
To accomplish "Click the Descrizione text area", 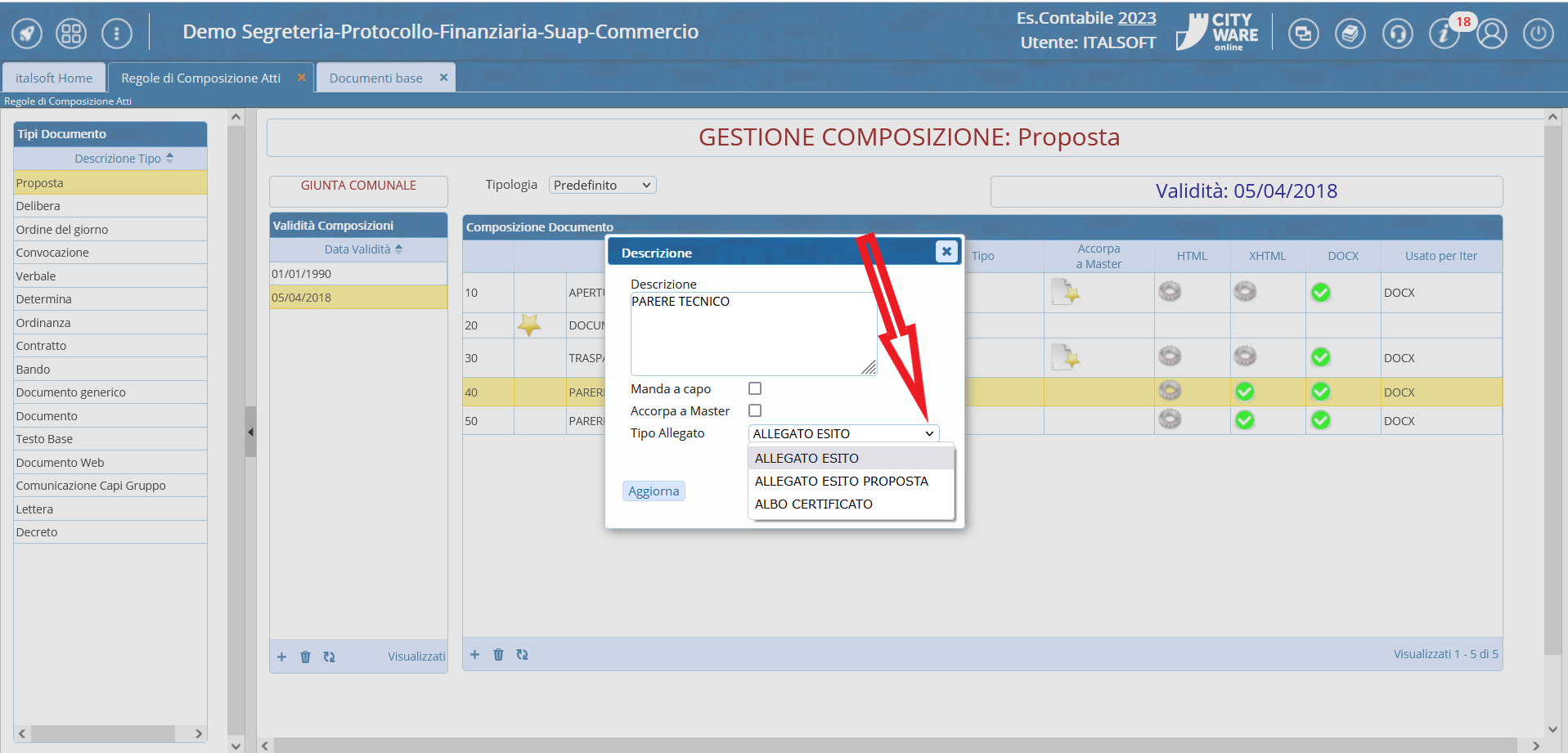I will pos(753,334).
